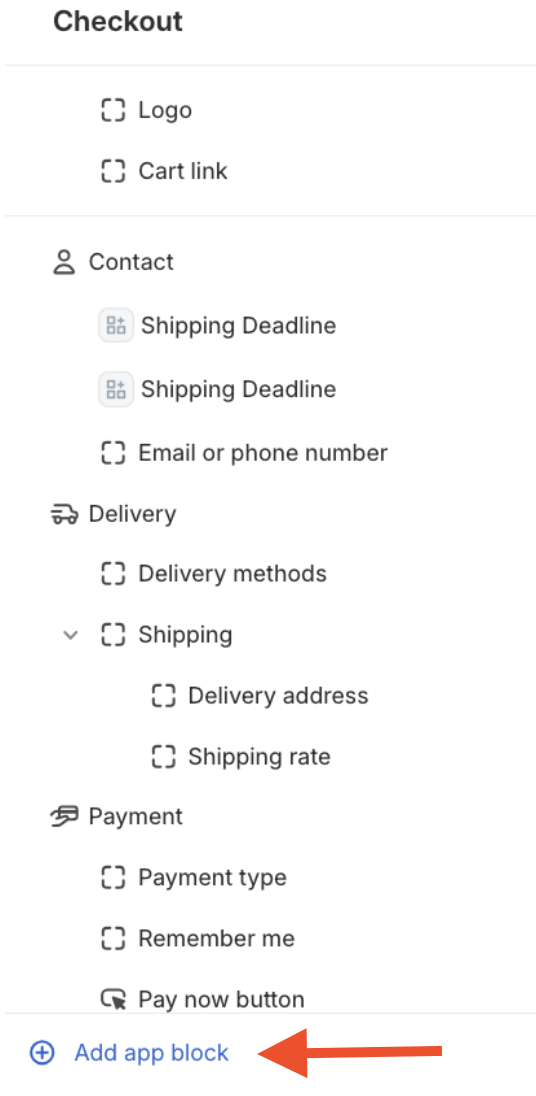Click the cursor icon beside Pay now button

point(113,999)
